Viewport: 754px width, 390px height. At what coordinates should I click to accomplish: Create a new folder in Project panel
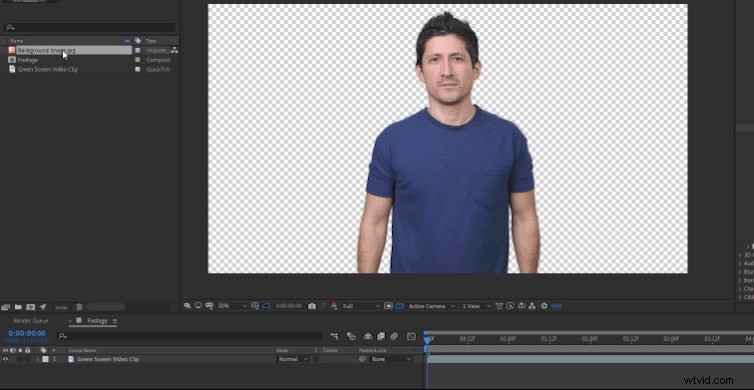point(18,307)
